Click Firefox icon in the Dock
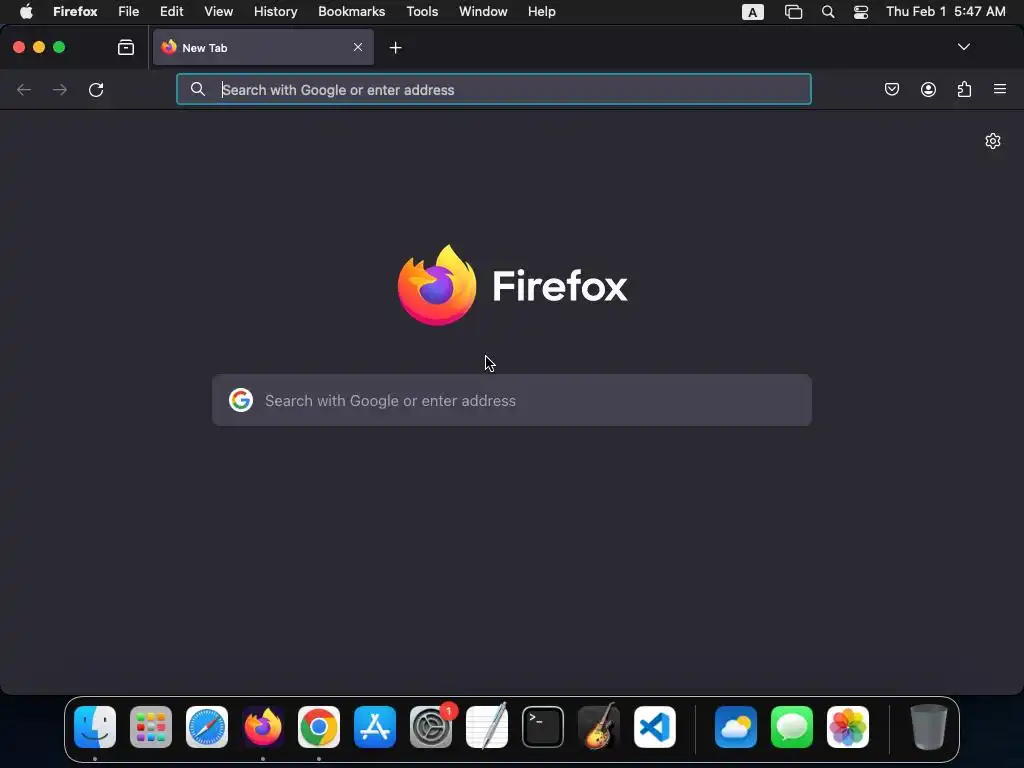The height and width of the screenshot is (768, 1024). pos(263,727)
